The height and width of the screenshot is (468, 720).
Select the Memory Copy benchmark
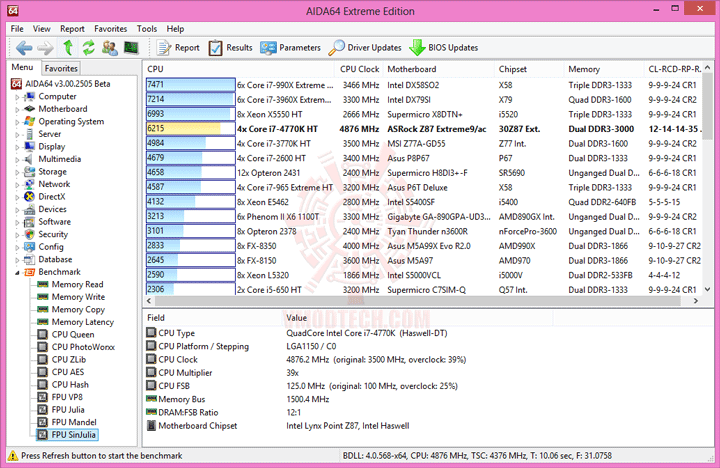tap(71, 310)
